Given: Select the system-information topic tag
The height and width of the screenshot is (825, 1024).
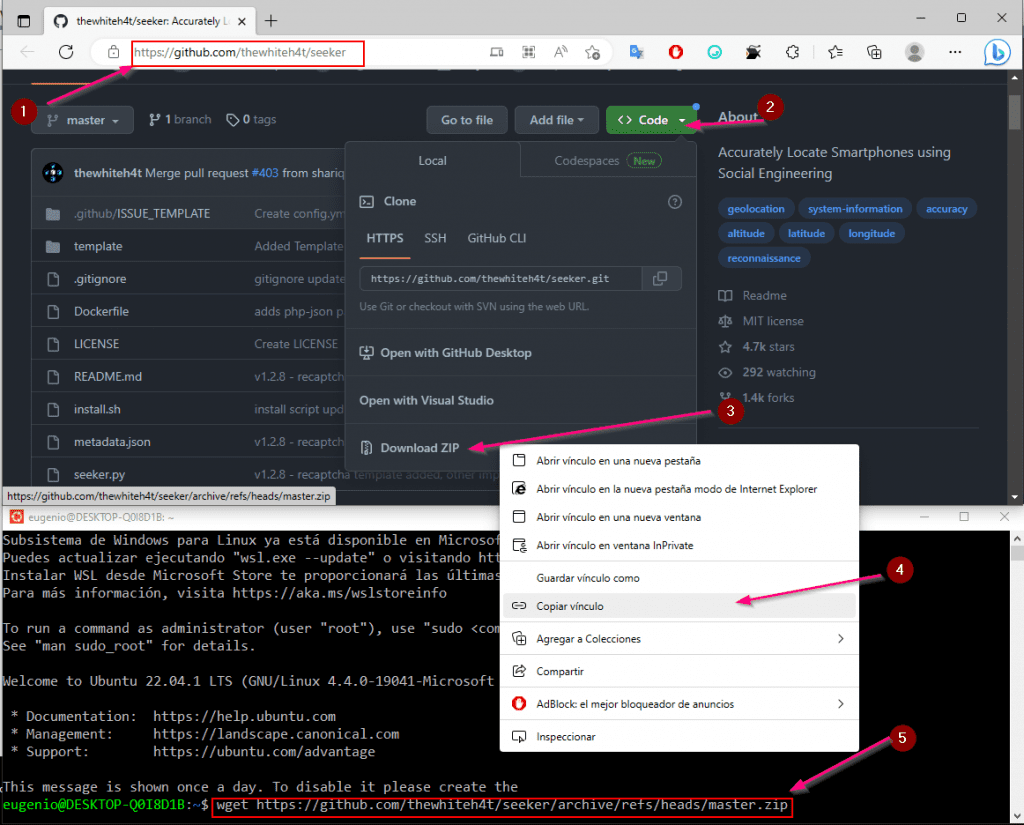Looking at the screenshot, I should [855, 209].
